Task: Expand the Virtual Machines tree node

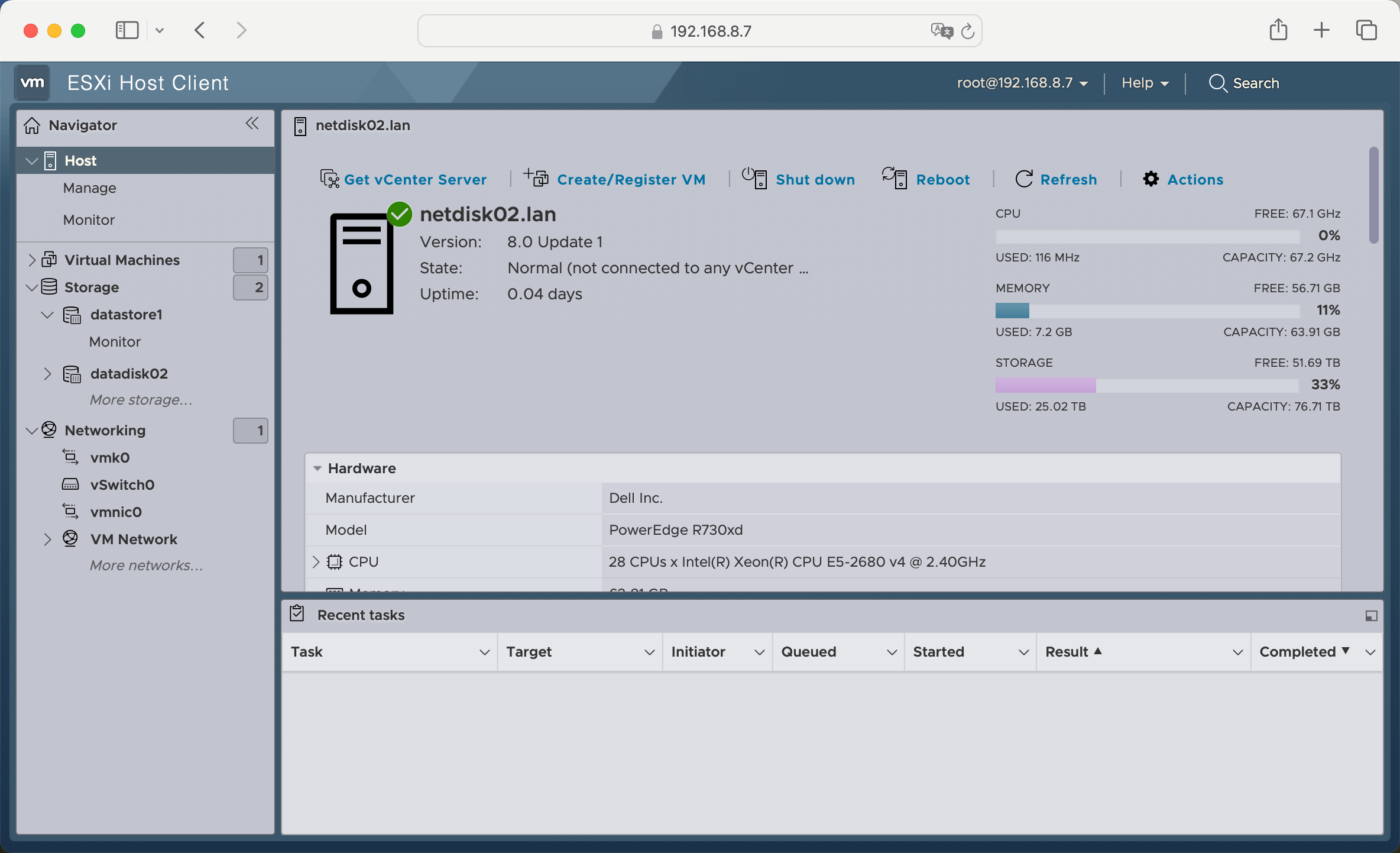Action: (x=32, y=260)
